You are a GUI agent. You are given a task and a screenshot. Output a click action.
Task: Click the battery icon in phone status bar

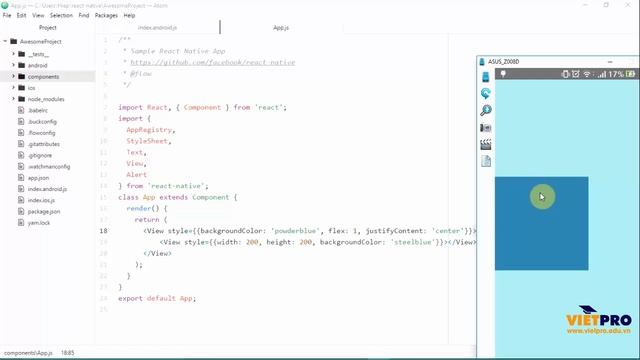coord(631,74)
